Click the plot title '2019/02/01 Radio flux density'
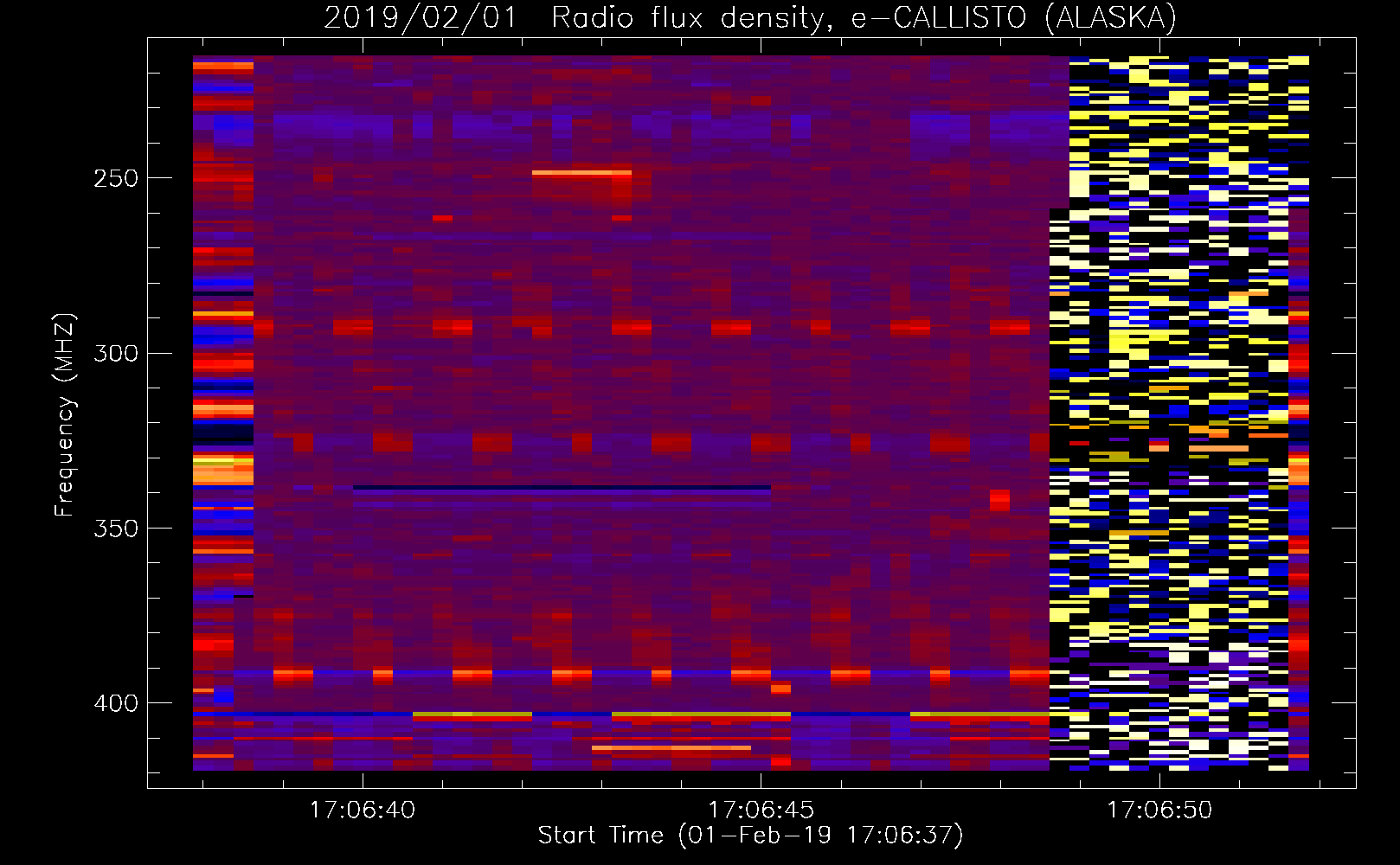Screen dimensions: 1400x865 pyautogui.click(x=750, y=17)
